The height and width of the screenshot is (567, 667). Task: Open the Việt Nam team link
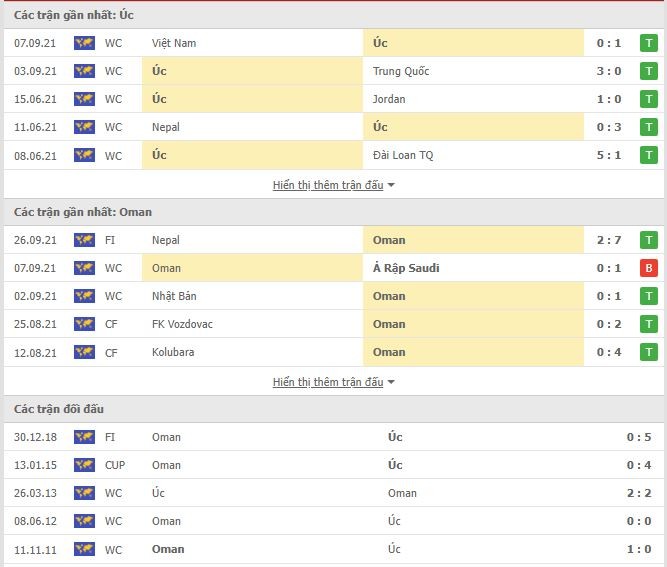[174, 43]
